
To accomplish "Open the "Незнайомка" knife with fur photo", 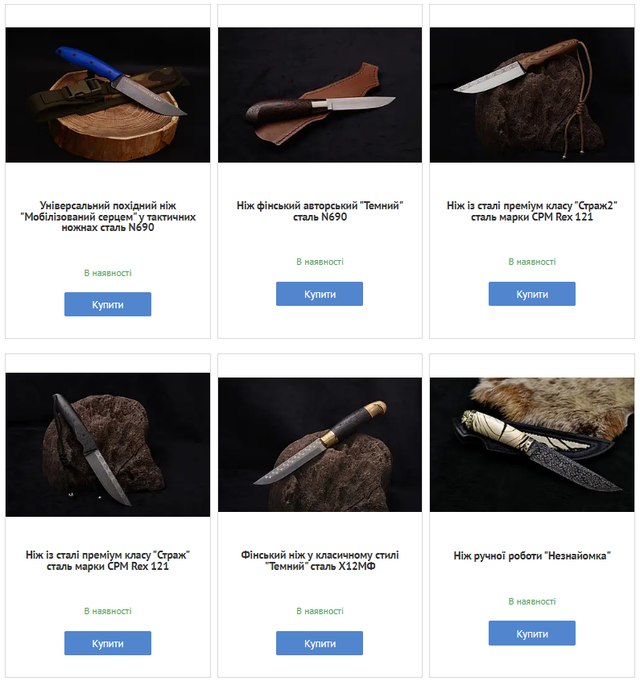I will tap(532, 444).
